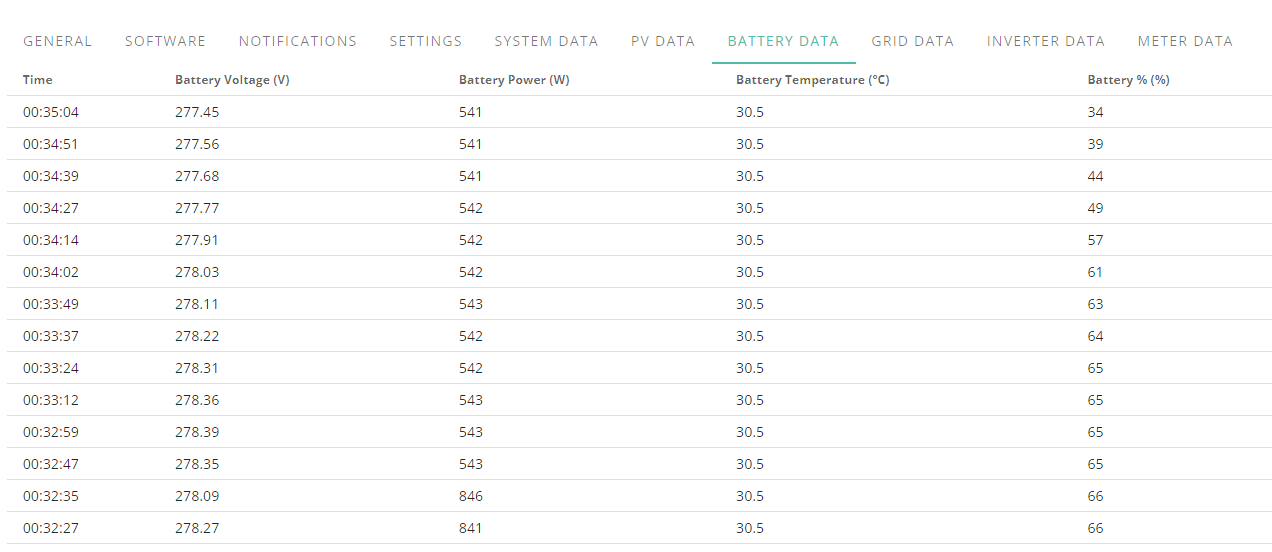Click the Battery Power (W) column header
Screen dimensions: 1272x552
[514, 80]
